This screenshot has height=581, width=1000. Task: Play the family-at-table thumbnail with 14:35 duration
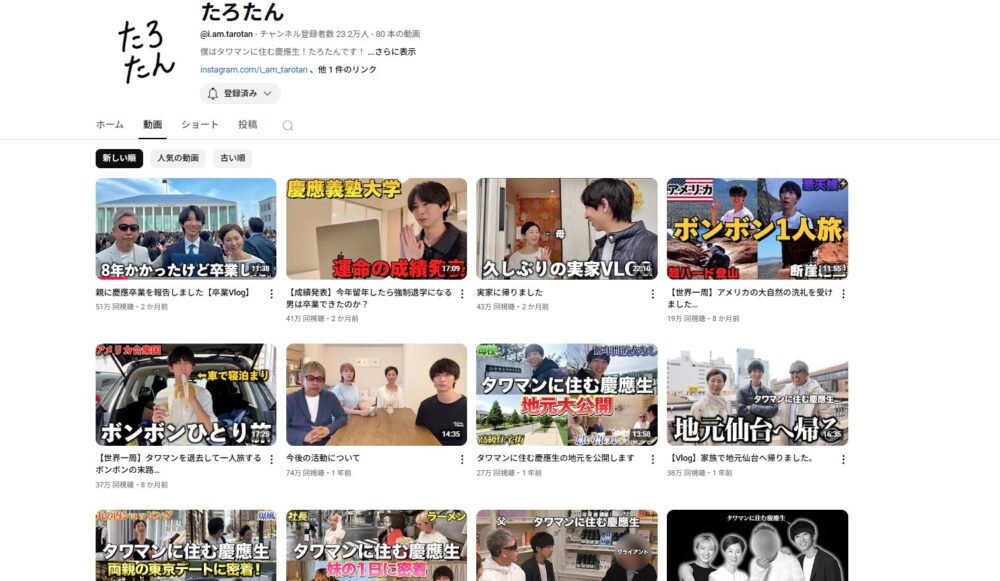point(376,395)
